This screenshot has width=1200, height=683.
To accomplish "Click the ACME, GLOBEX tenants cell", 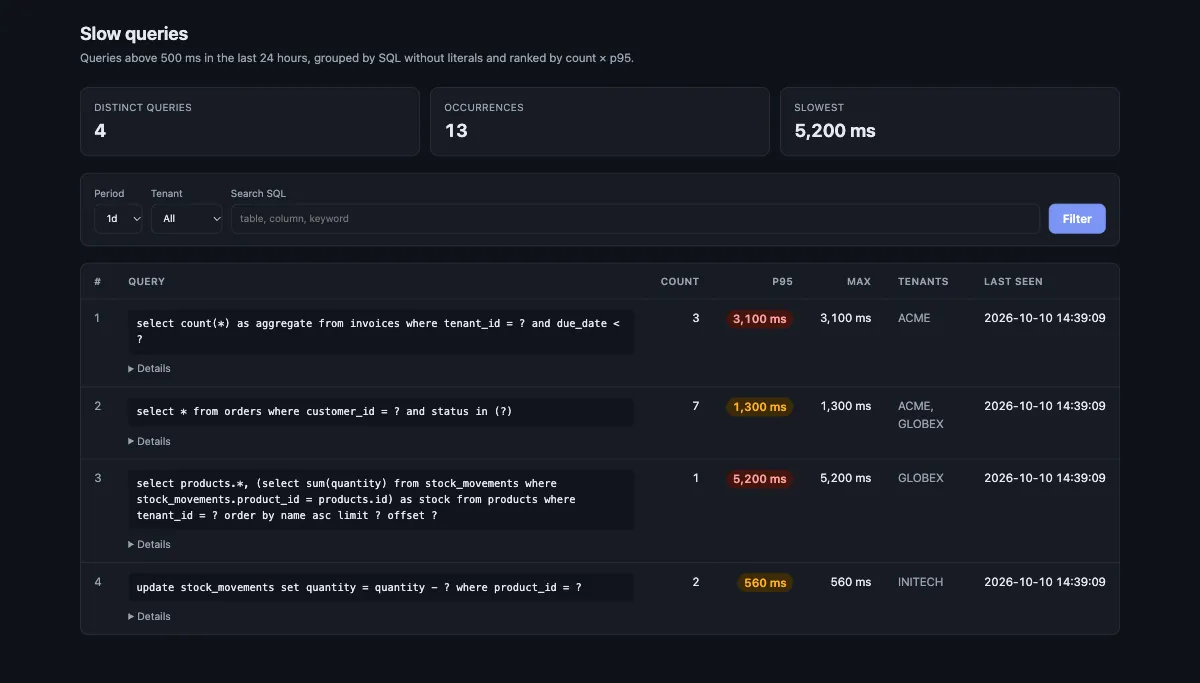I will pos(921,415).
